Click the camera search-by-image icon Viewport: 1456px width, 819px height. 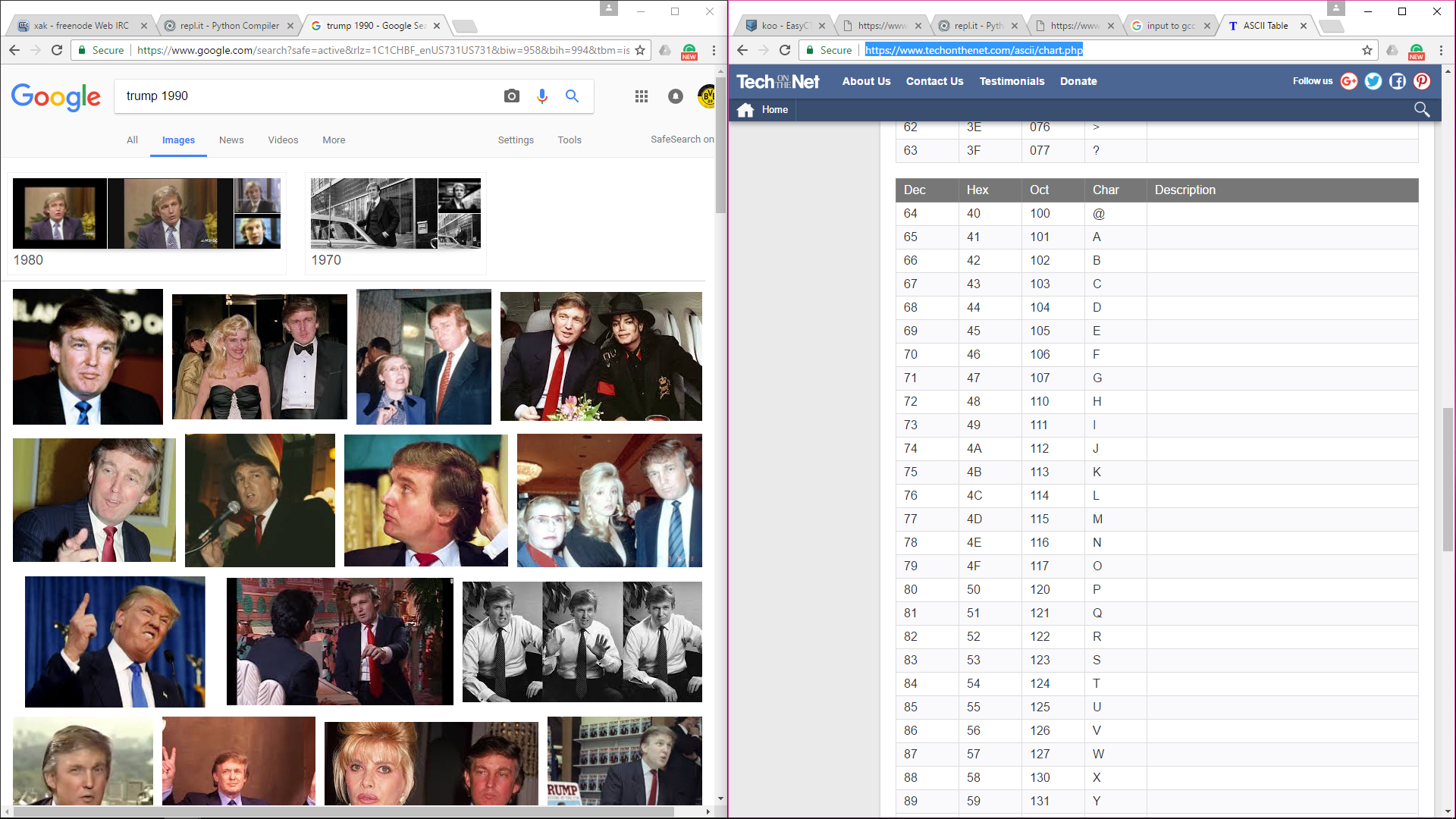click(512, 96)
